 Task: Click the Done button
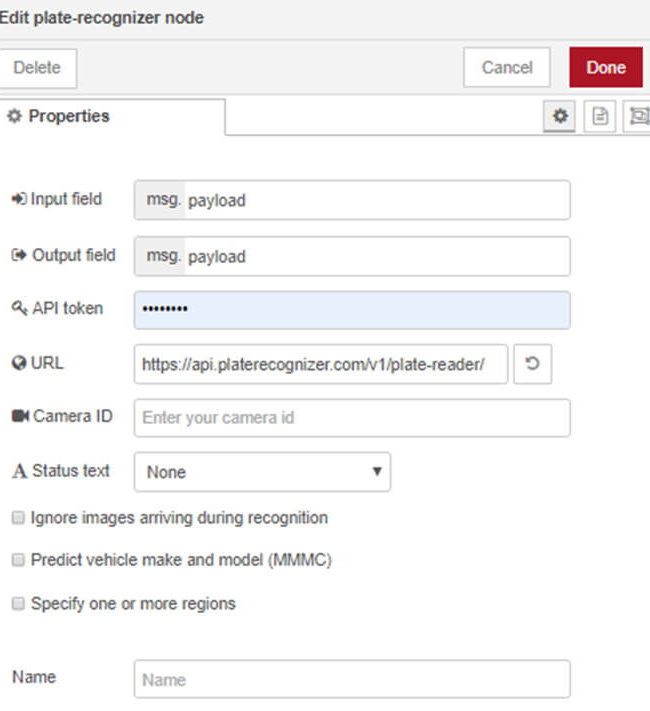coord(606,67)
